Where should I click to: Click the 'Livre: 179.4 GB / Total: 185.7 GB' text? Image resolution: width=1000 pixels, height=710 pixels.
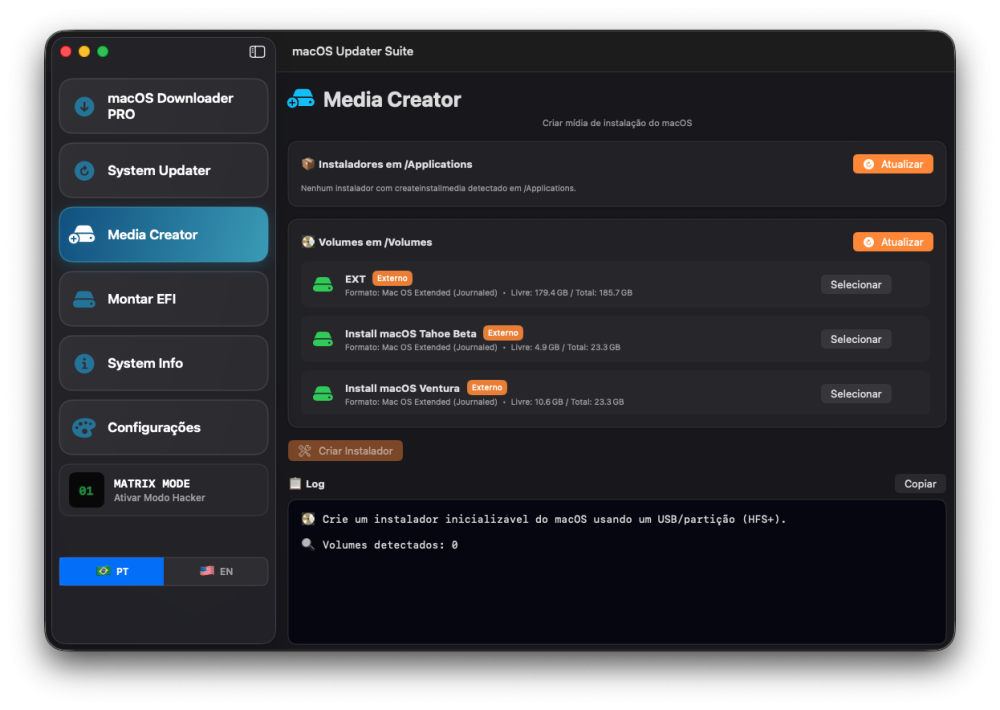(x=571, y=293)
